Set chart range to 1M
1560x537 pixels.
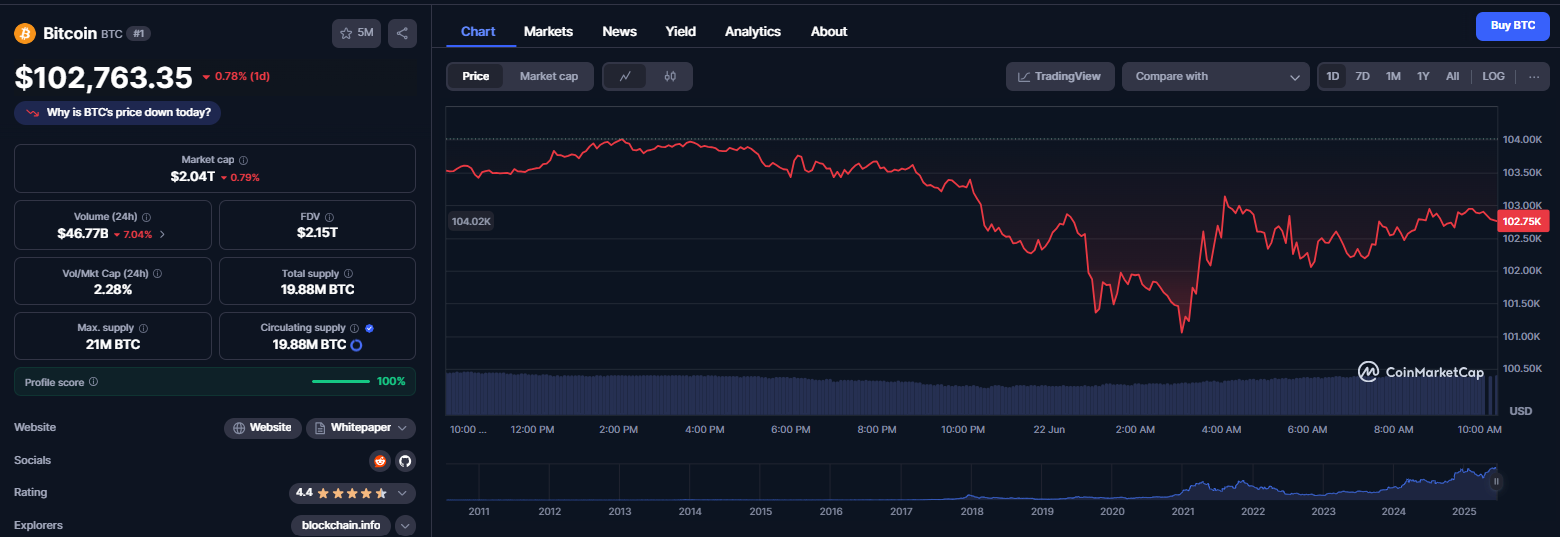(1393, 76)
